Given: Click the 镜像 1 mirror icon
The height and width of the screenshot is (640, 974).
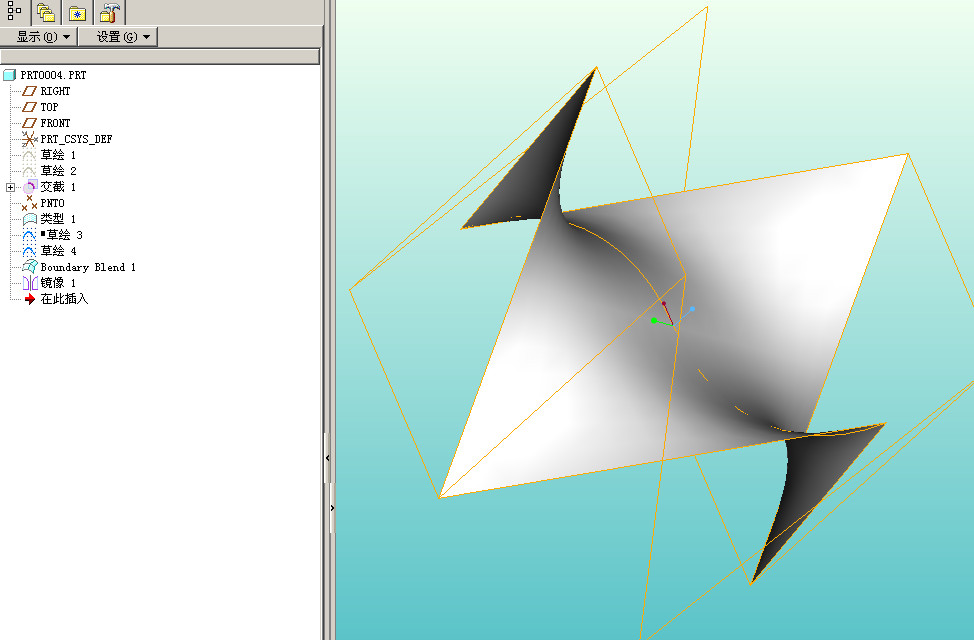Looking at the screenshot, I should tap(30, 283).
